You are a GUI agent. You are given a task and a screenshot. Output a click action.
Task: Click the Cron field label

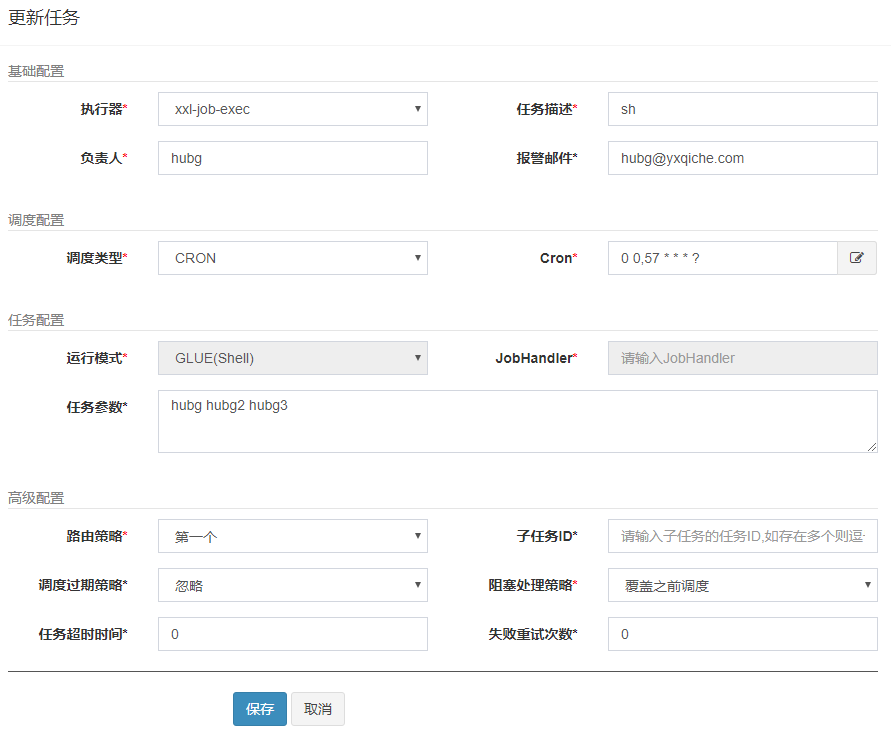558,258
